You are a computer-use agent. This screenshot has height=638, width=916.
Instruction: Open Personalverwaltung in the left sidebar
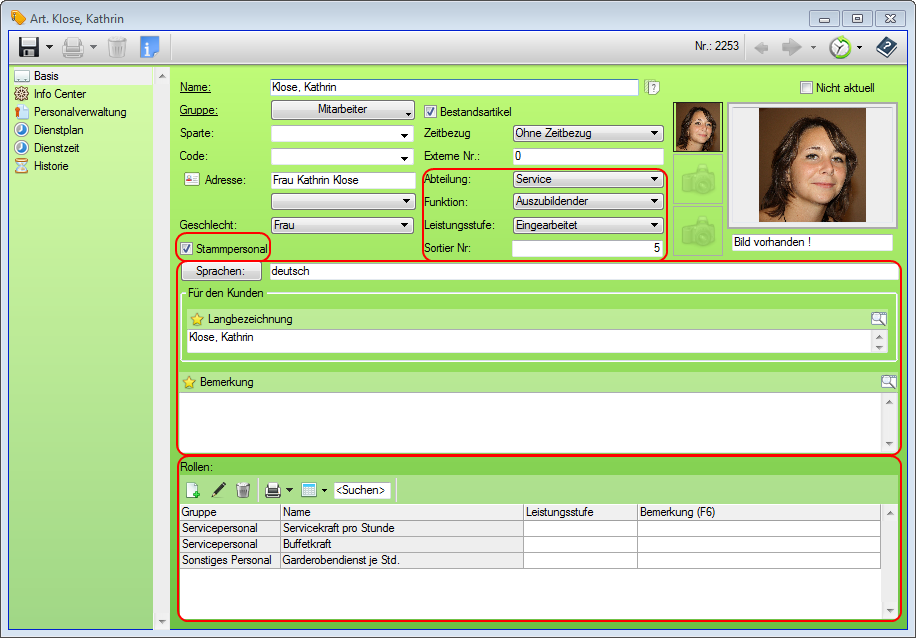tap(79, 112)
